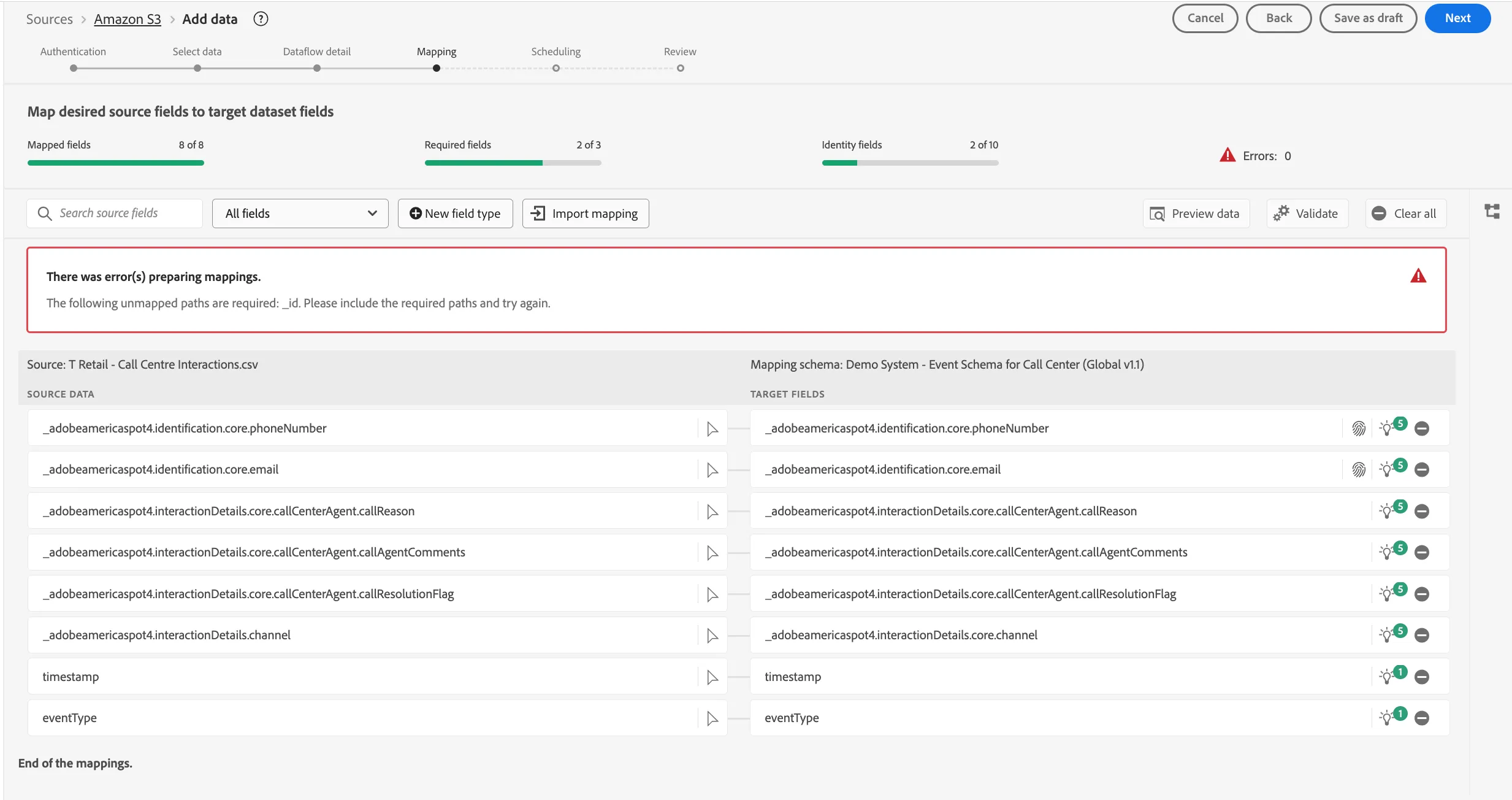Viewport: 1512px width, 800px height.
Task: Click the Required fields progress bar
Action: [x=513, y=163]
